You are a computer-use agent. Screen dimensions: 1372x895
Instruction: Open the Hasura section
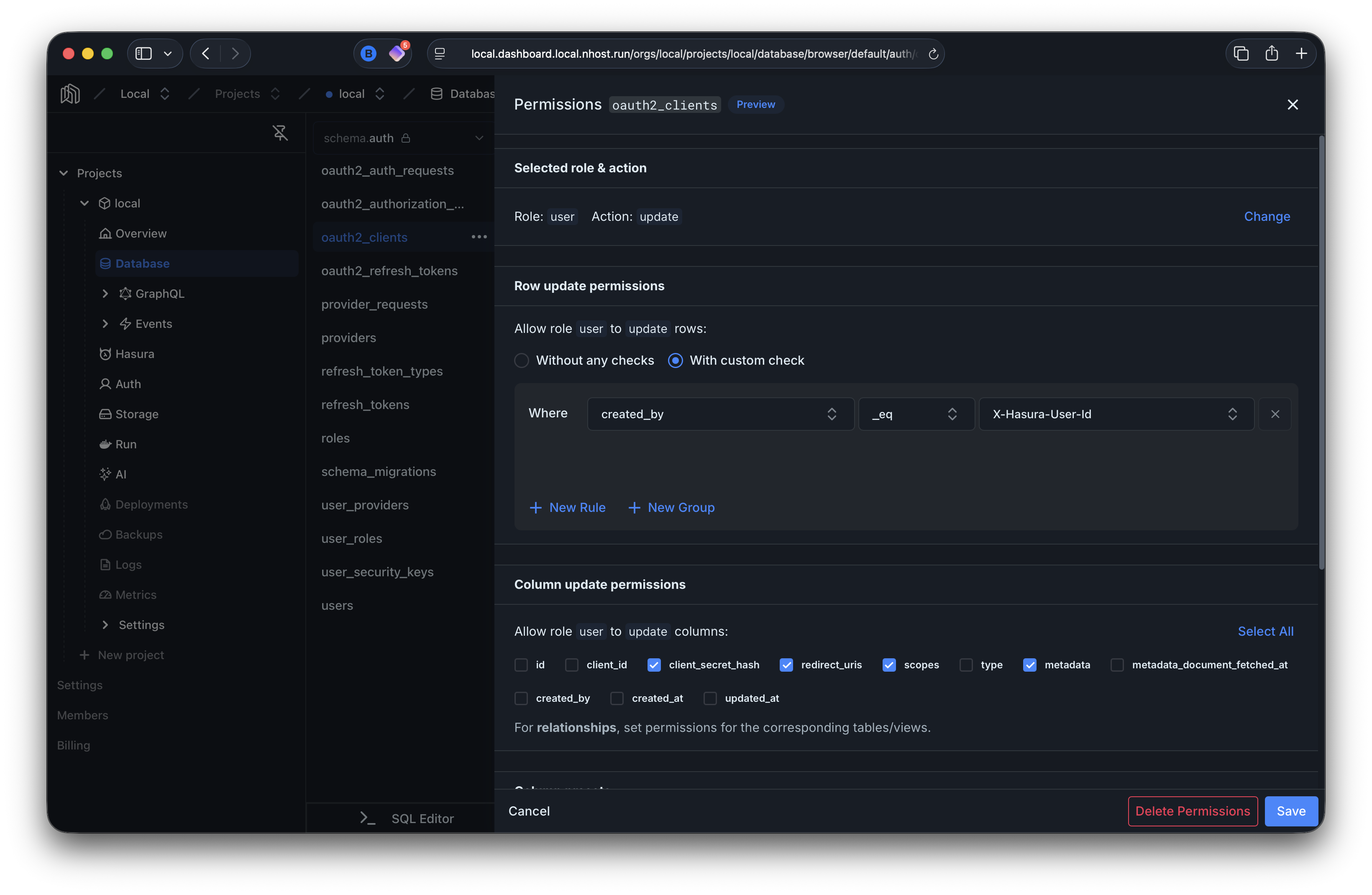[135, 353]
